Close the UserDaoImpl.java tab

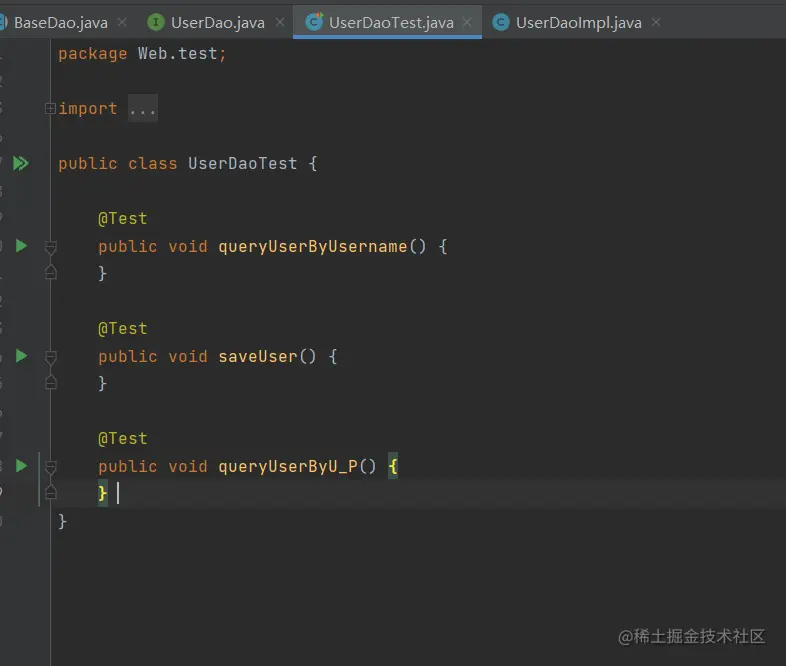pos(656,22)
